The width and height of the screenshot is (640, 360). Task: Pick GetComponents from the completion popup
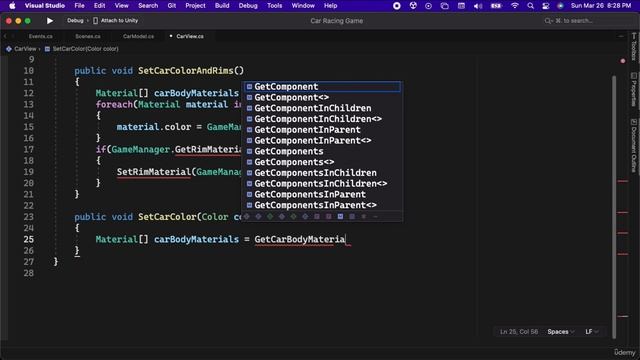click(x=322, y=151)
